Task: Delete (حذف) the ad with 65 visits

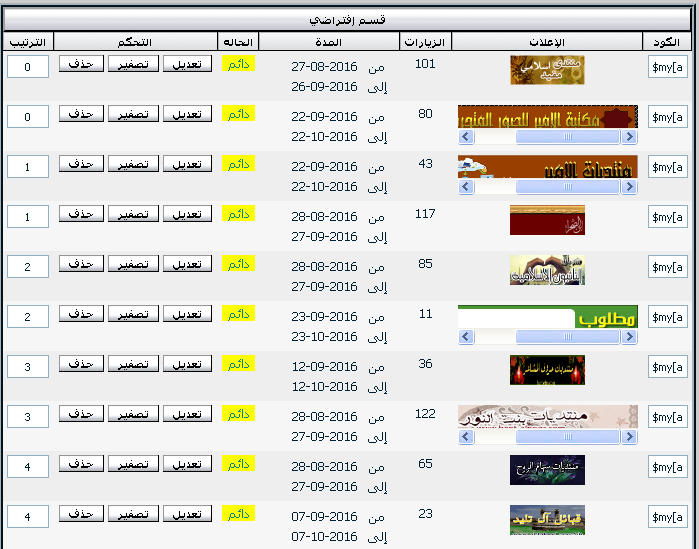Action: coord(81,463)
